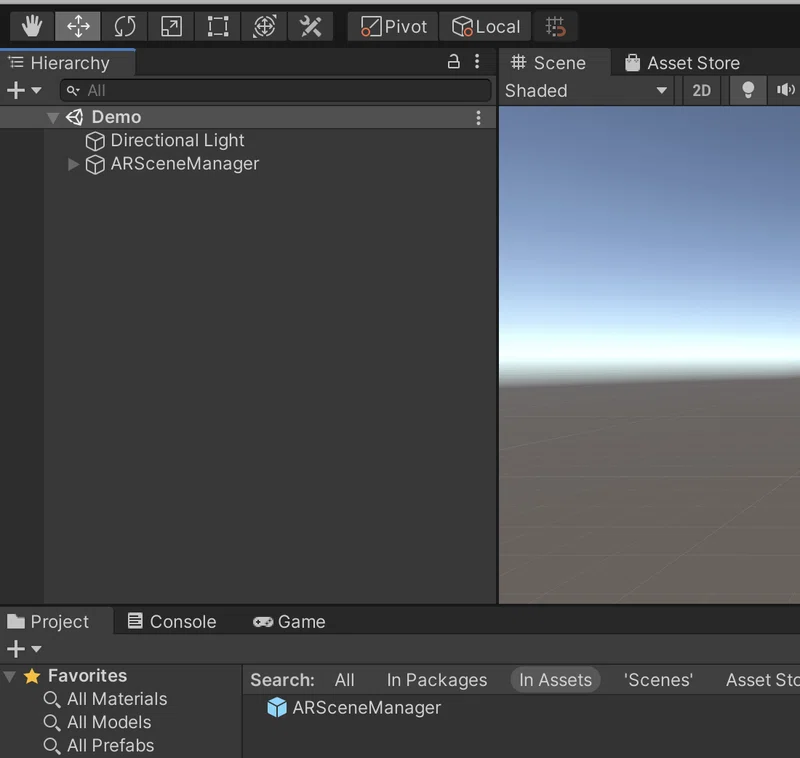Switch to the Hierarchy tab
The height and width of the screenshot is (758, 800).
(67, 63)
